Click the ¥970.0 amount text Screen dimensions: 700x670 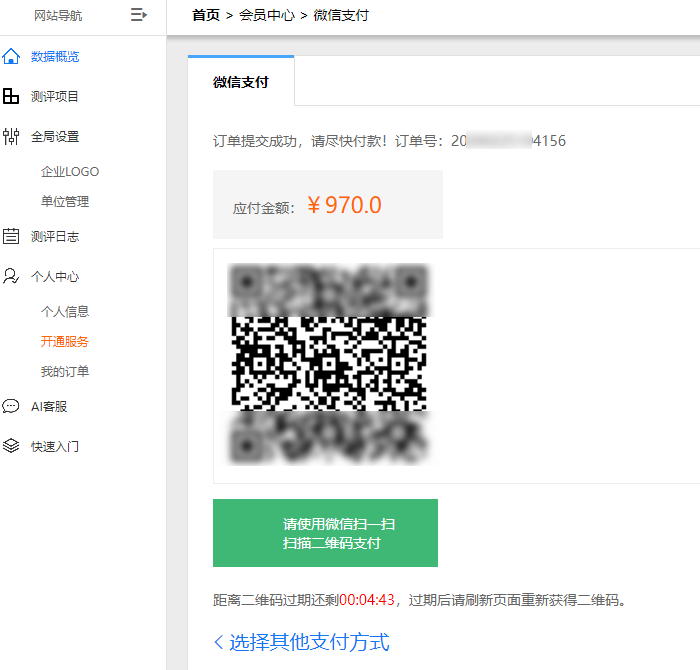click(344, 205)
